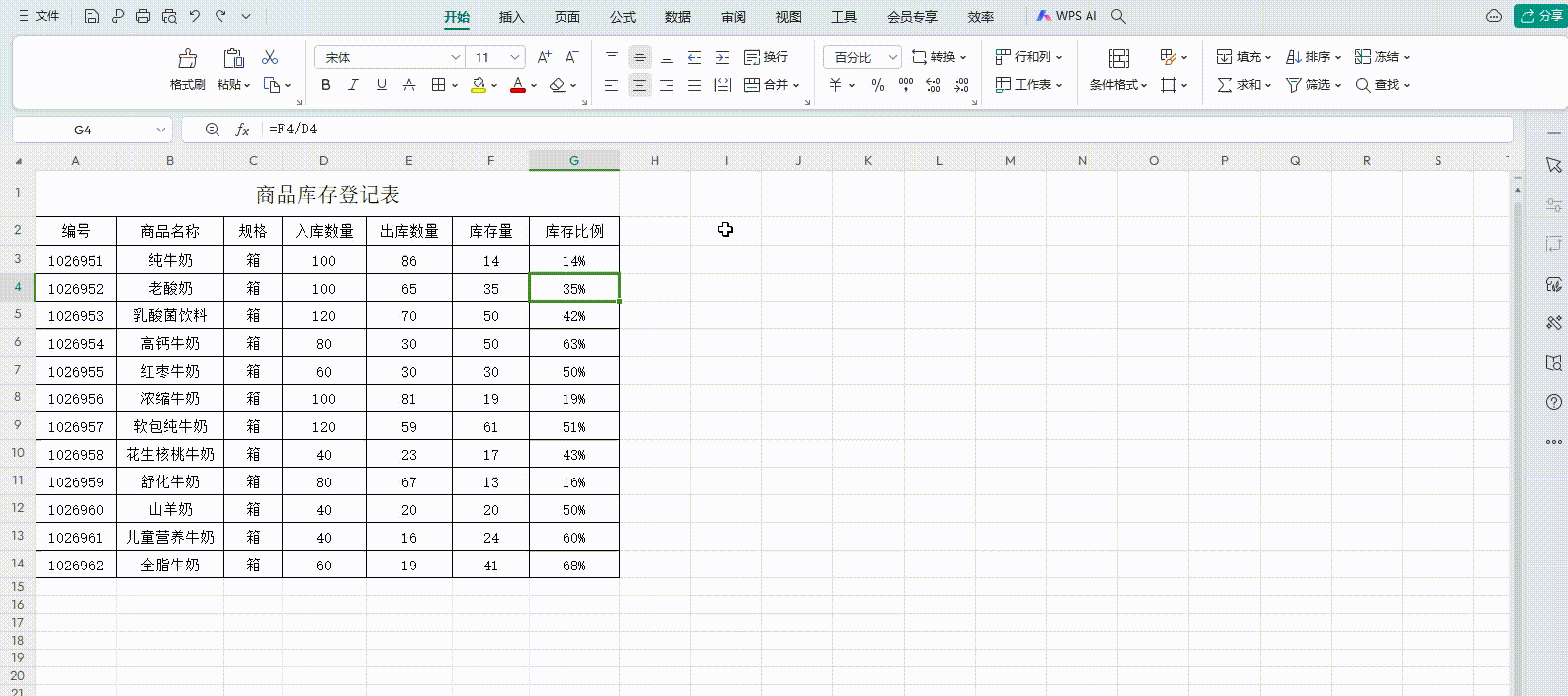The width and height of the screenshot is (1568, 696).
Task: Decrease indent in alignment group
Action: (695, 57)
